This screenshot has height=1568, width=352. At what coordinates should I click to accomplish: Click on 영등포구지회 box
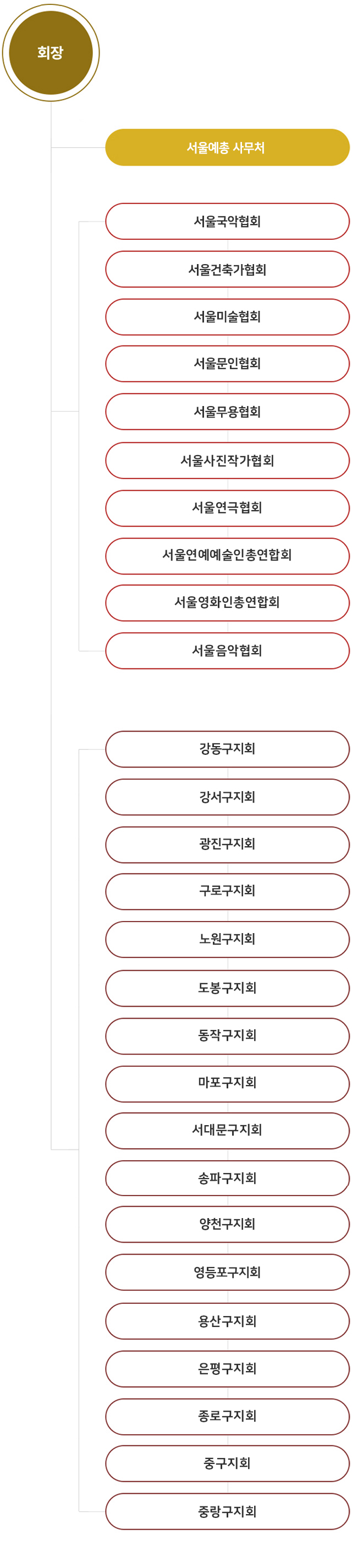pyautogui.click(x=227, y=1273)
